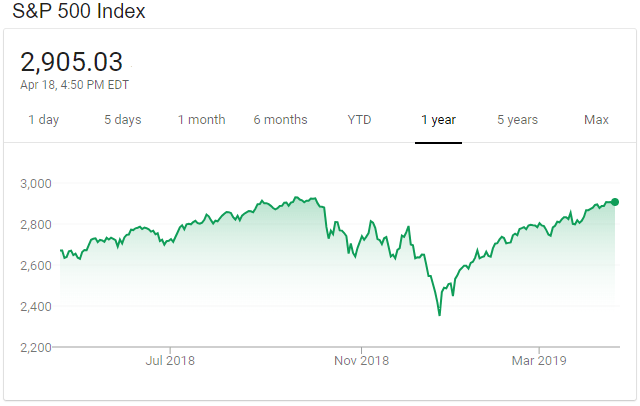Click the Mar 2019 axis marker

coord(538,361)
